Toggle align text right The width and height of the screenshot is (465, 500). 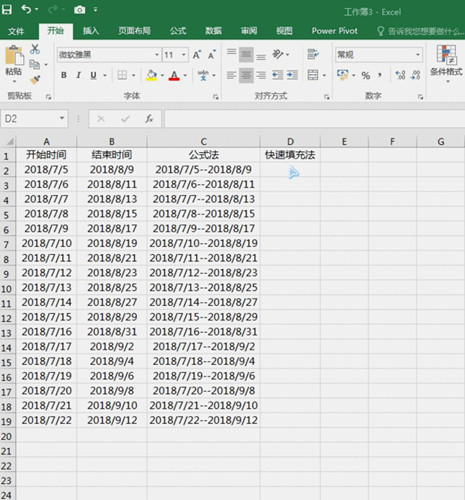point(261,75)
